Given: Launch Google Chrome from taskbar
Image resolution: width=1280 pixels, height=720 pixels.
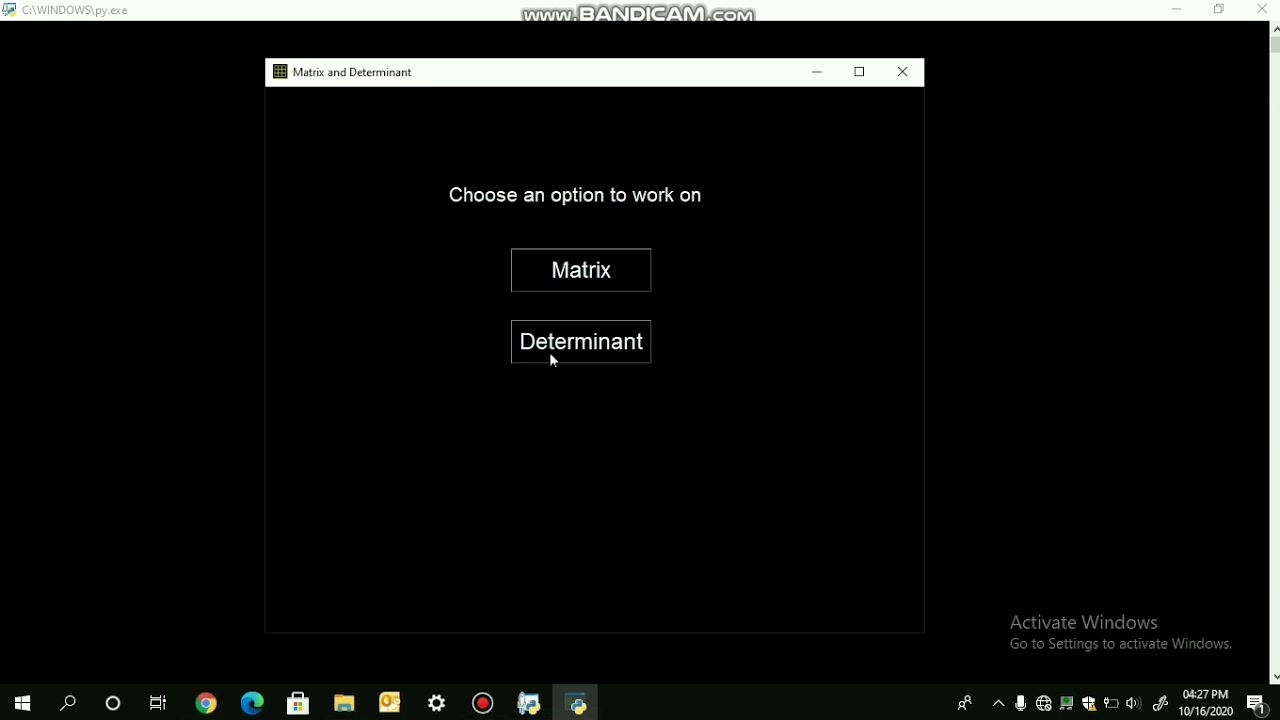Looking at the screenshot, I should pyautogui.click(x=206, y=703).
